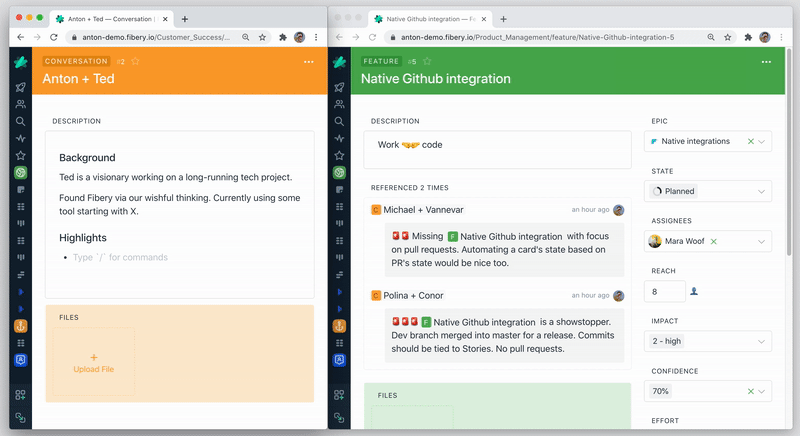The image size is (800, 436).
Task: Clear the Confidence value of 70%
Action: (750, 391)
